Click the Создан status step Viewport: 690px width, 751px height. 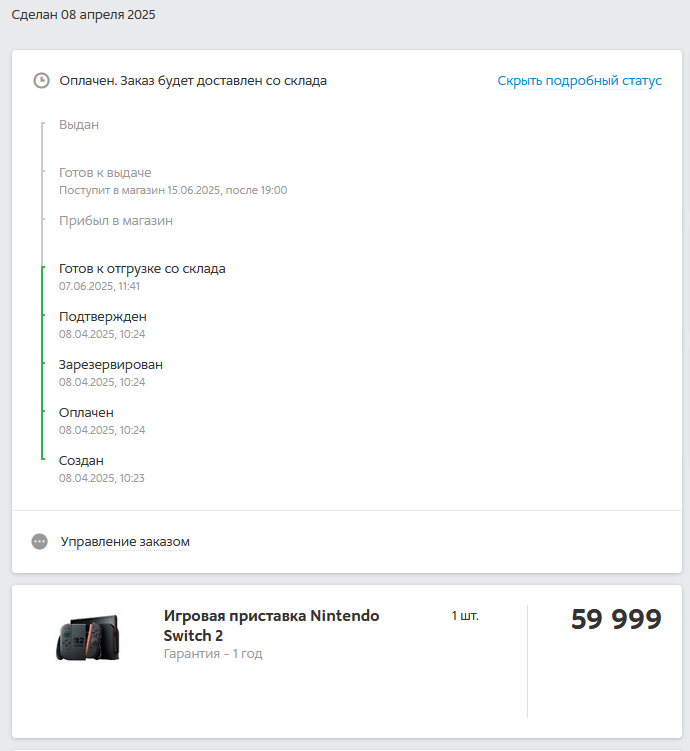click(81, 461)
